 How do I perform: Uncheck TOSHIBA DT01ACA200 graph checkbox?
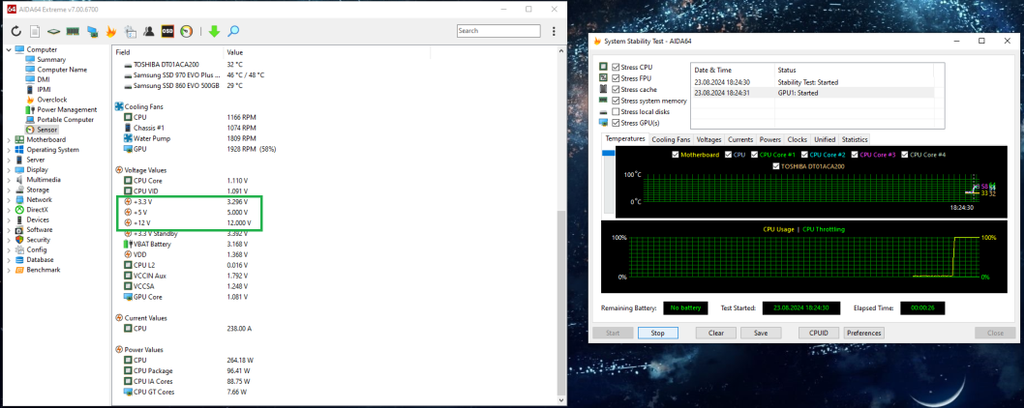tap(776, 166)
